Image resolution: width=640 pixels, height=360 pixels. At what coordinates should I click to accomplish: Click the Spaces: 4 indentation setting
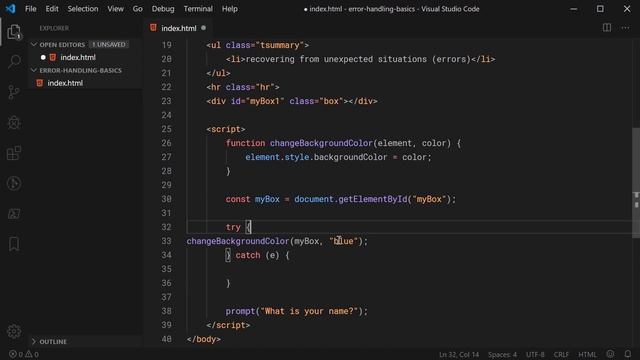tap(502, 354)
